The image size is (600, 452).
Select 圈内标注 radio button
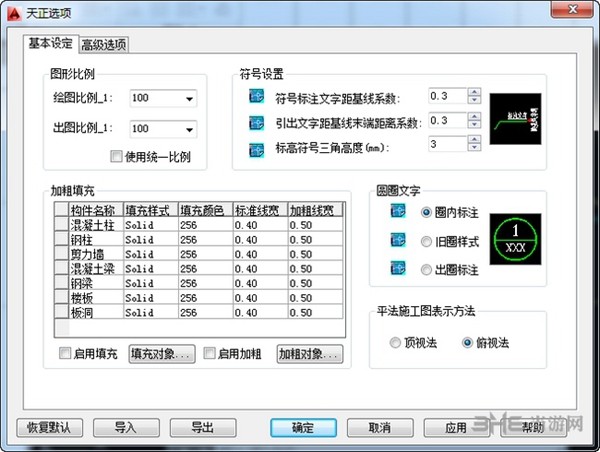pos(426,212)
